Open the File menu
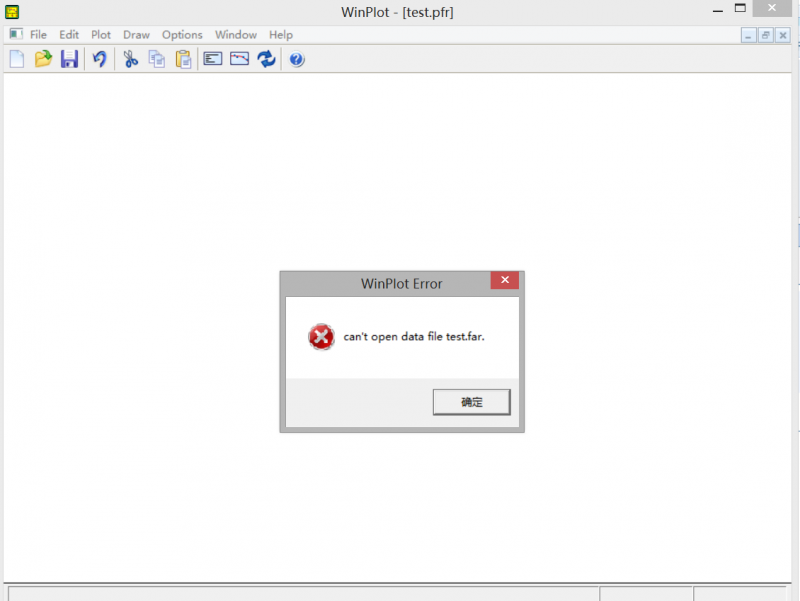800x601 pixels. tap(38, 35)
